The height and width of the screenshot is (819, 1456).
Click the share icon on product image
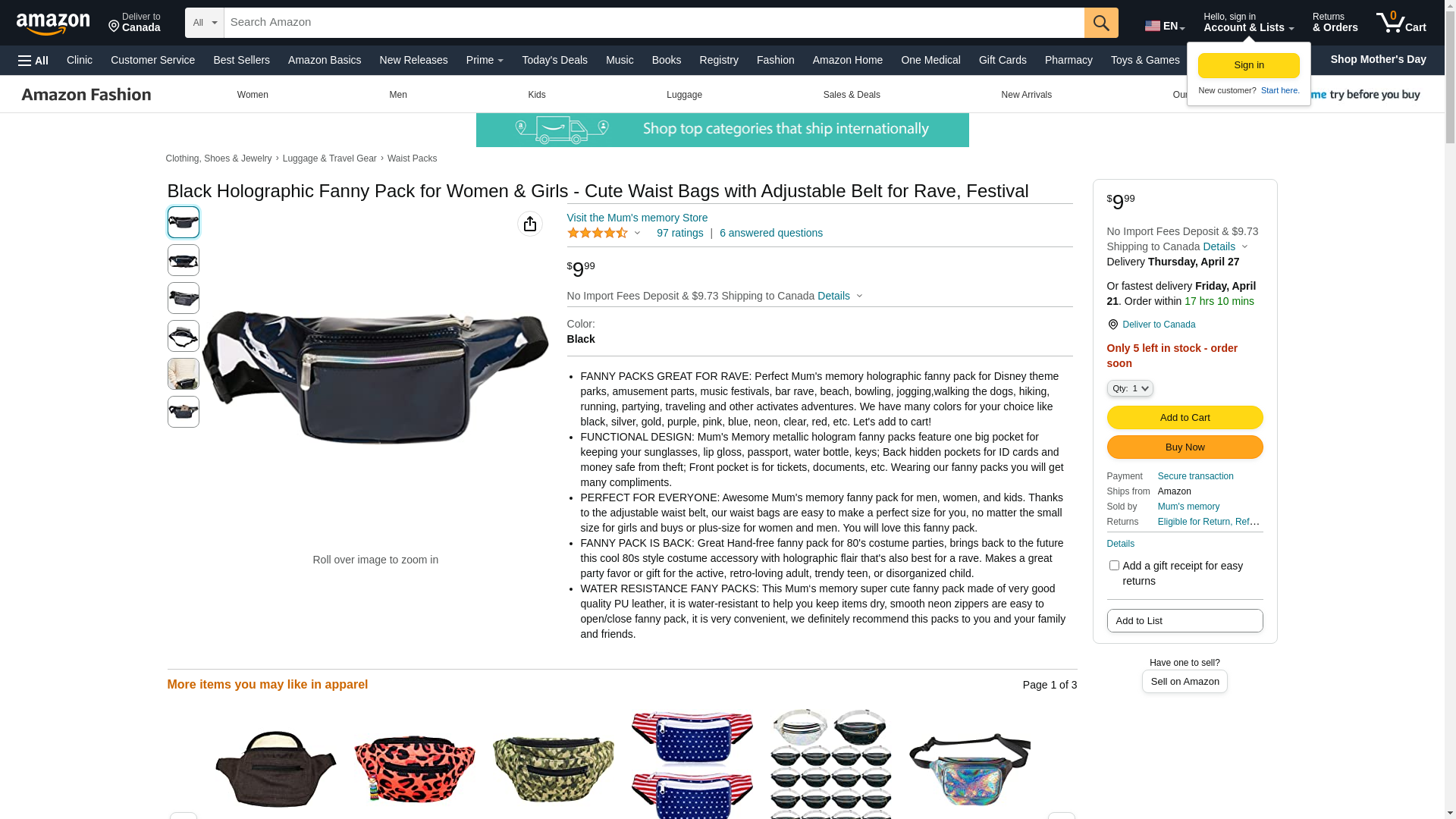tap(530, 224)
